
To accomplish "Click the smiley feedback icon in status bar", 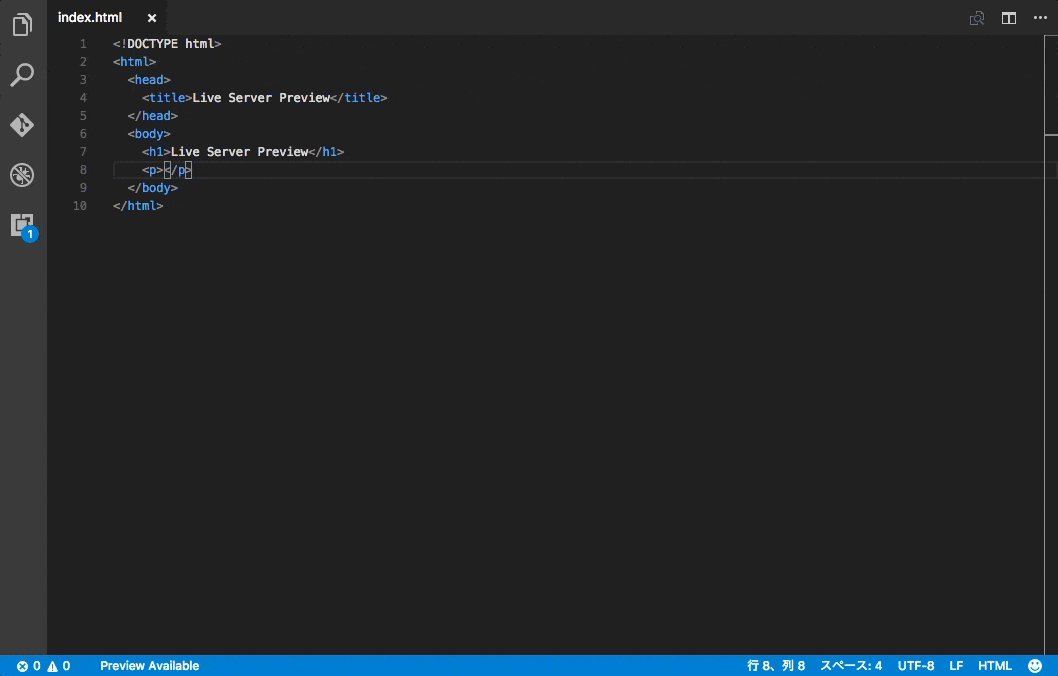I will (x=1035, y=665).
